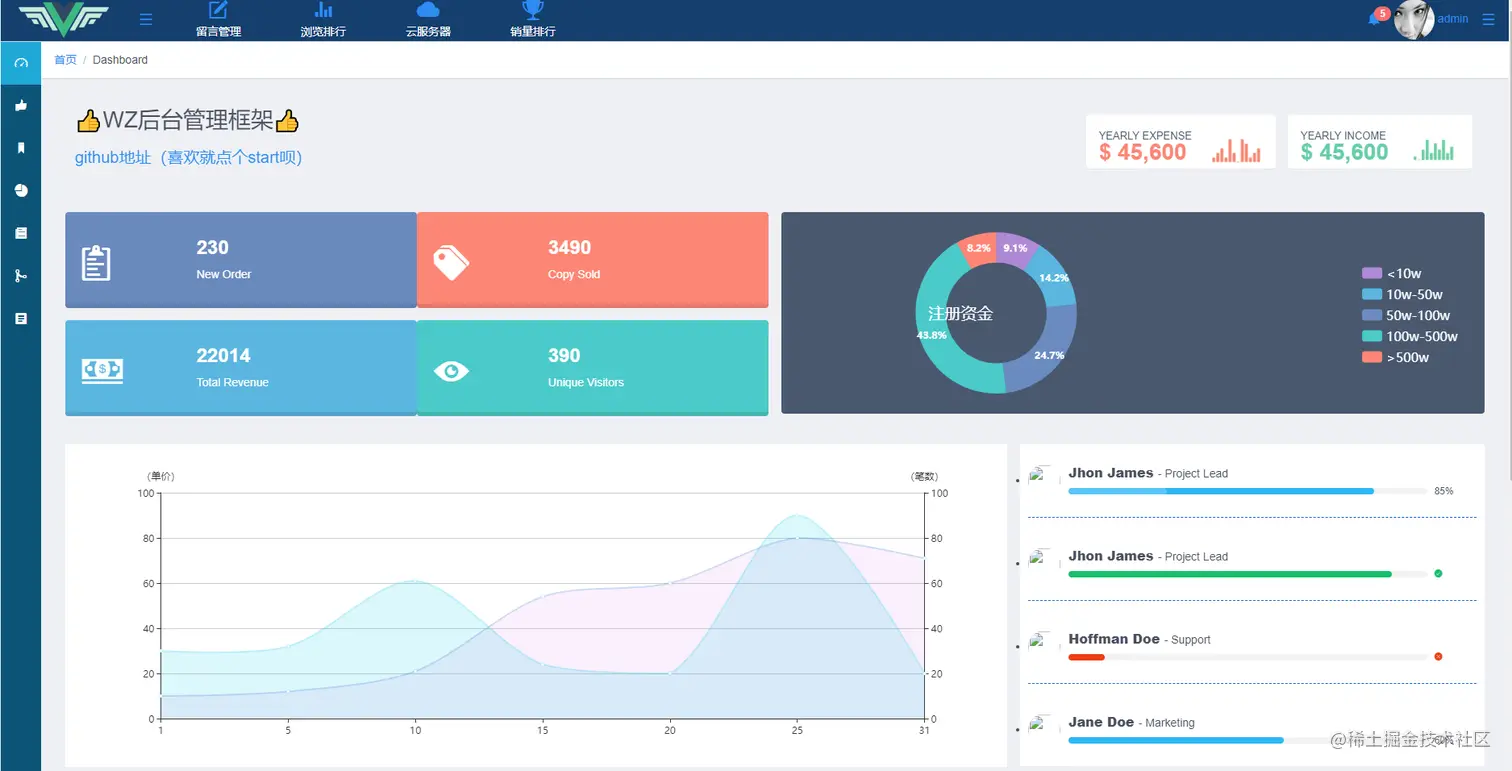Click the (笔数) right axis label
The height and width of the screenshot is (771, 1512).
pos(924,476)
